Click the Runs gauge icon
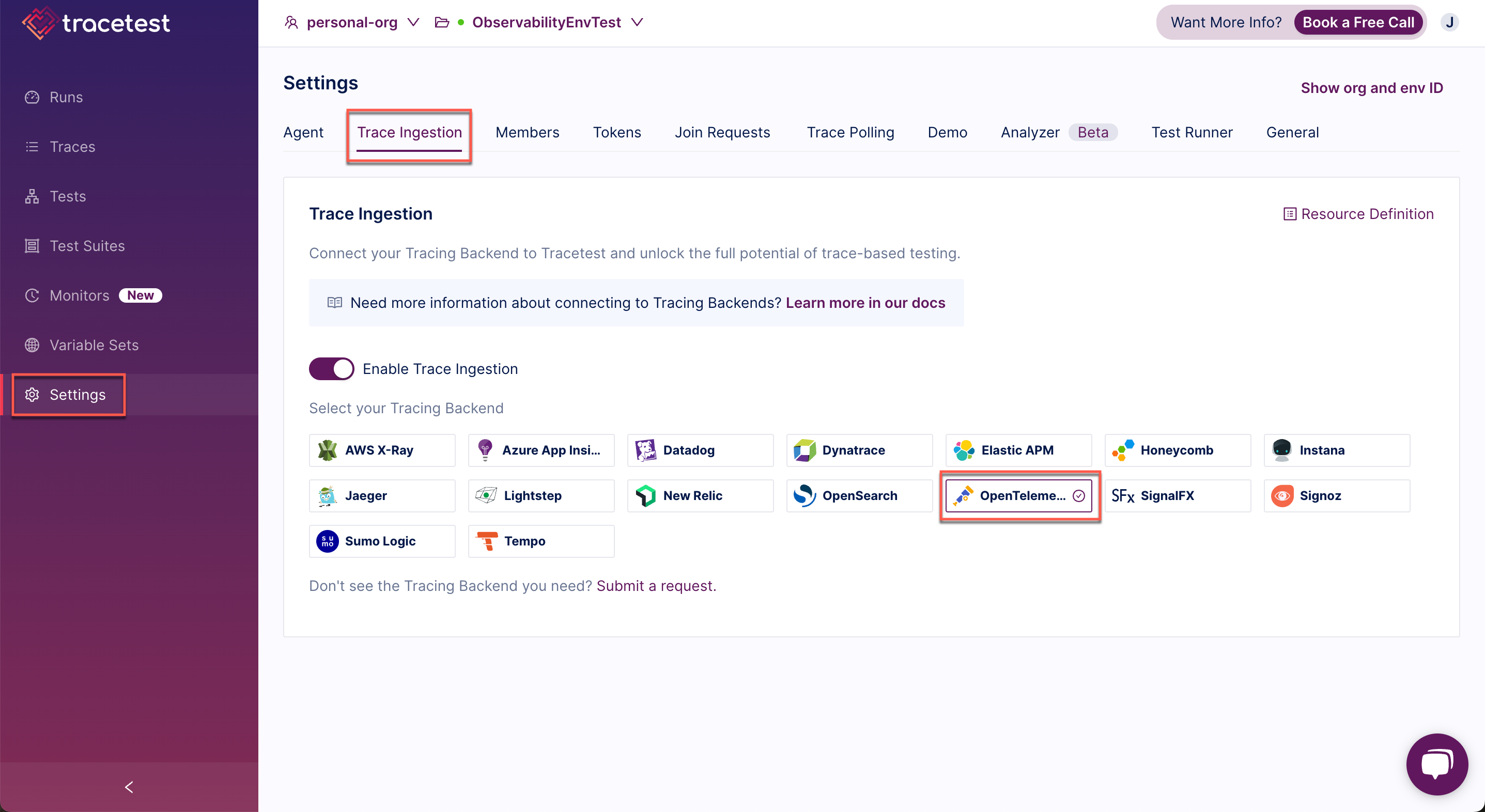The height and width of the screenshot is (812, 1485). point(32,98)
